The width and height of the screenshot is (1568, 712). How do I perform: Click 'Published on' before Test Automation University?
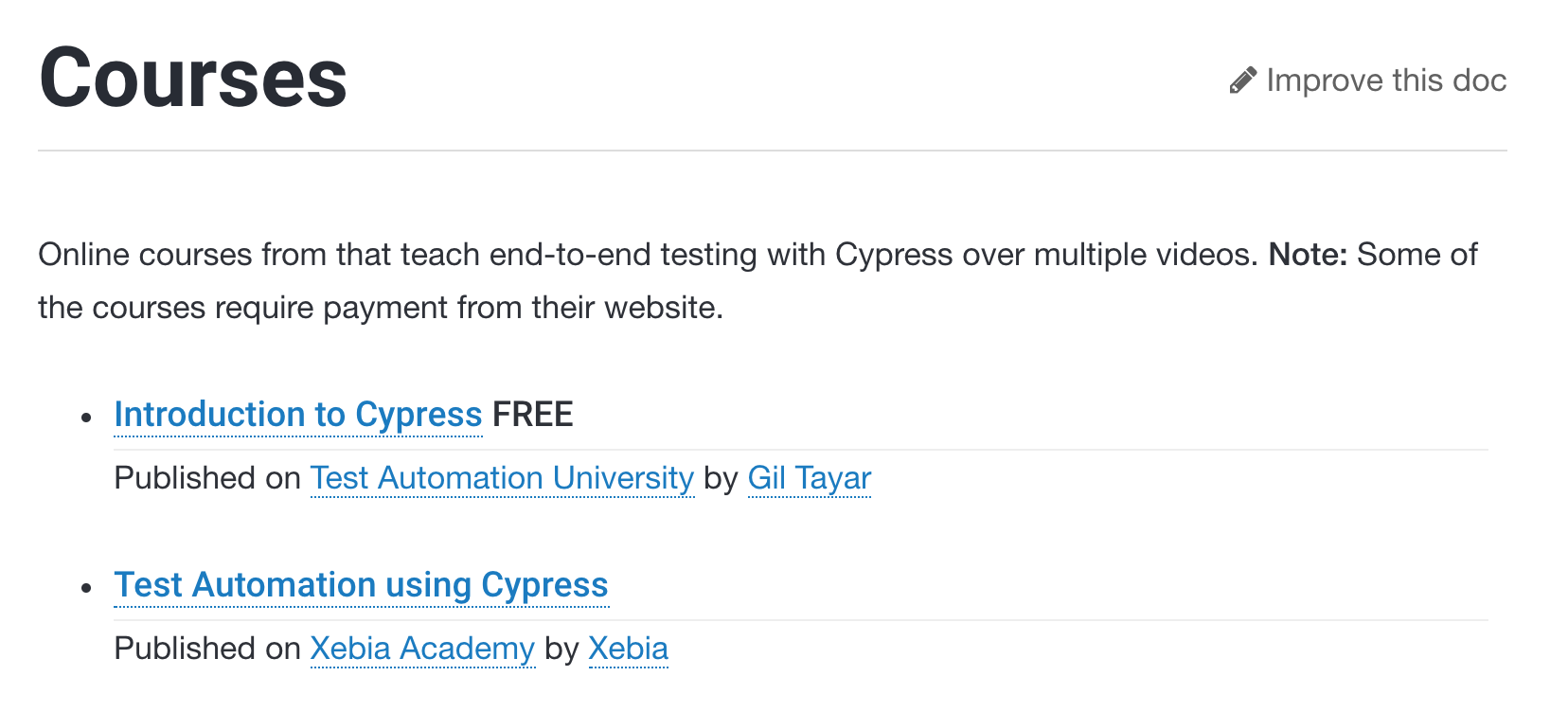coord(207,478)
